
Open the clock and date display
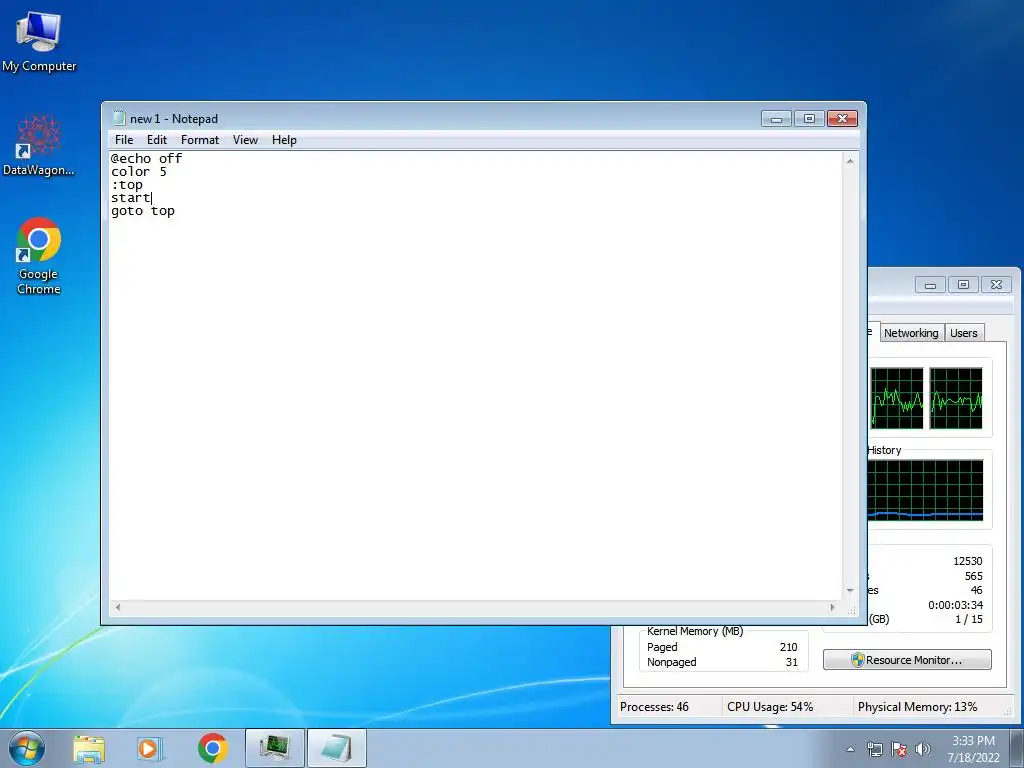tap(973, 749)
